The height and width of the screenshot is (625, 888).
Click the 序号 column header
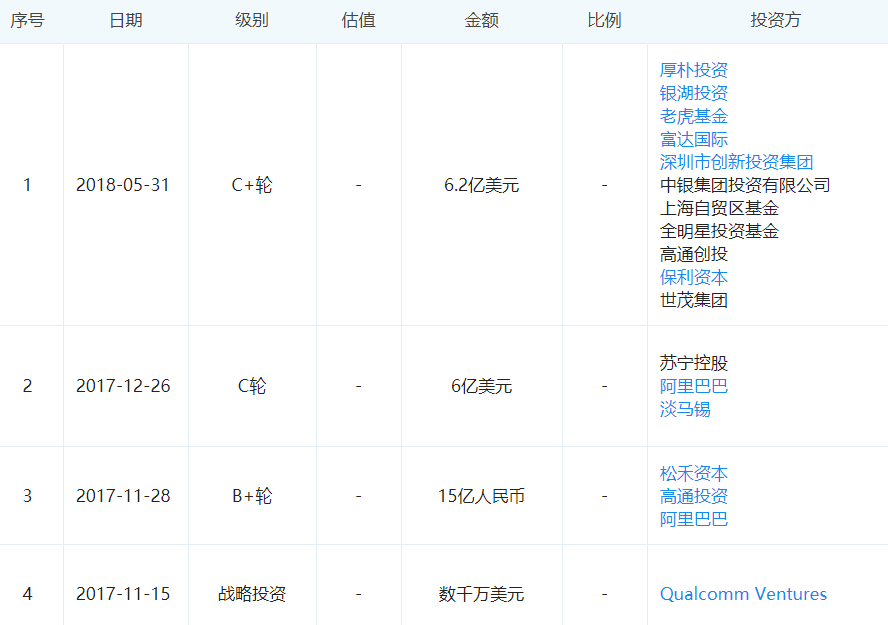click(x=27, y=20)
